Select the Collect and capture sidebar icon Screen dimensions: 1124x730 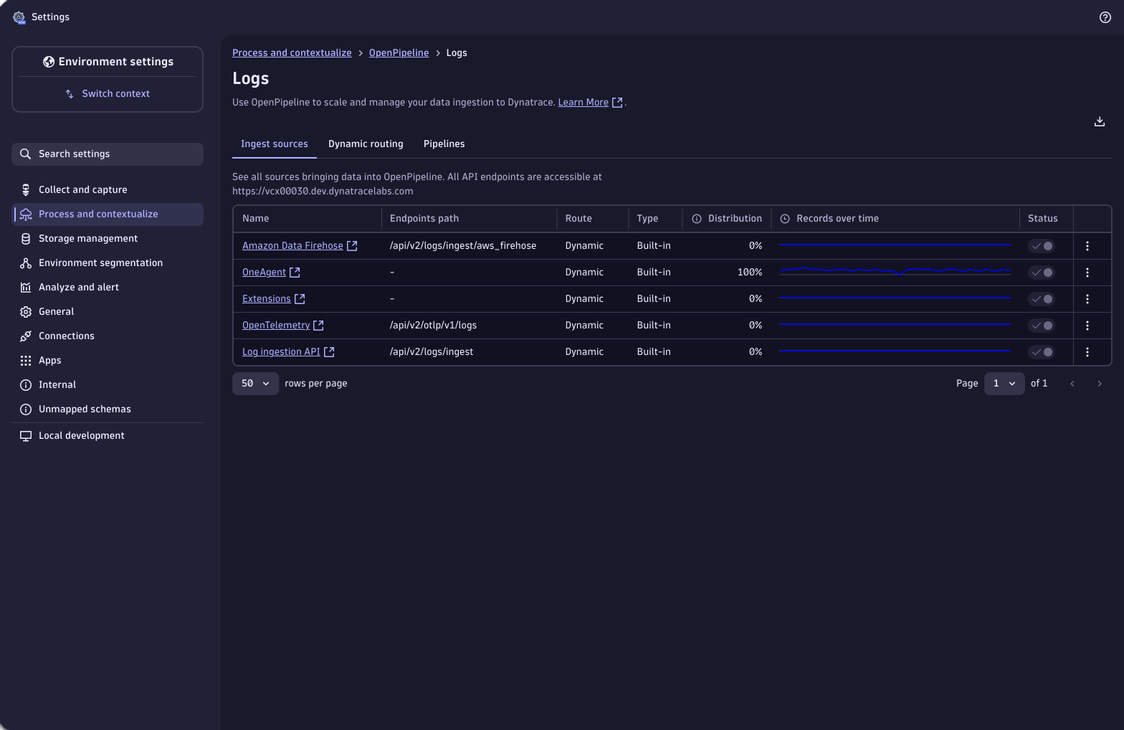[24, 189]
